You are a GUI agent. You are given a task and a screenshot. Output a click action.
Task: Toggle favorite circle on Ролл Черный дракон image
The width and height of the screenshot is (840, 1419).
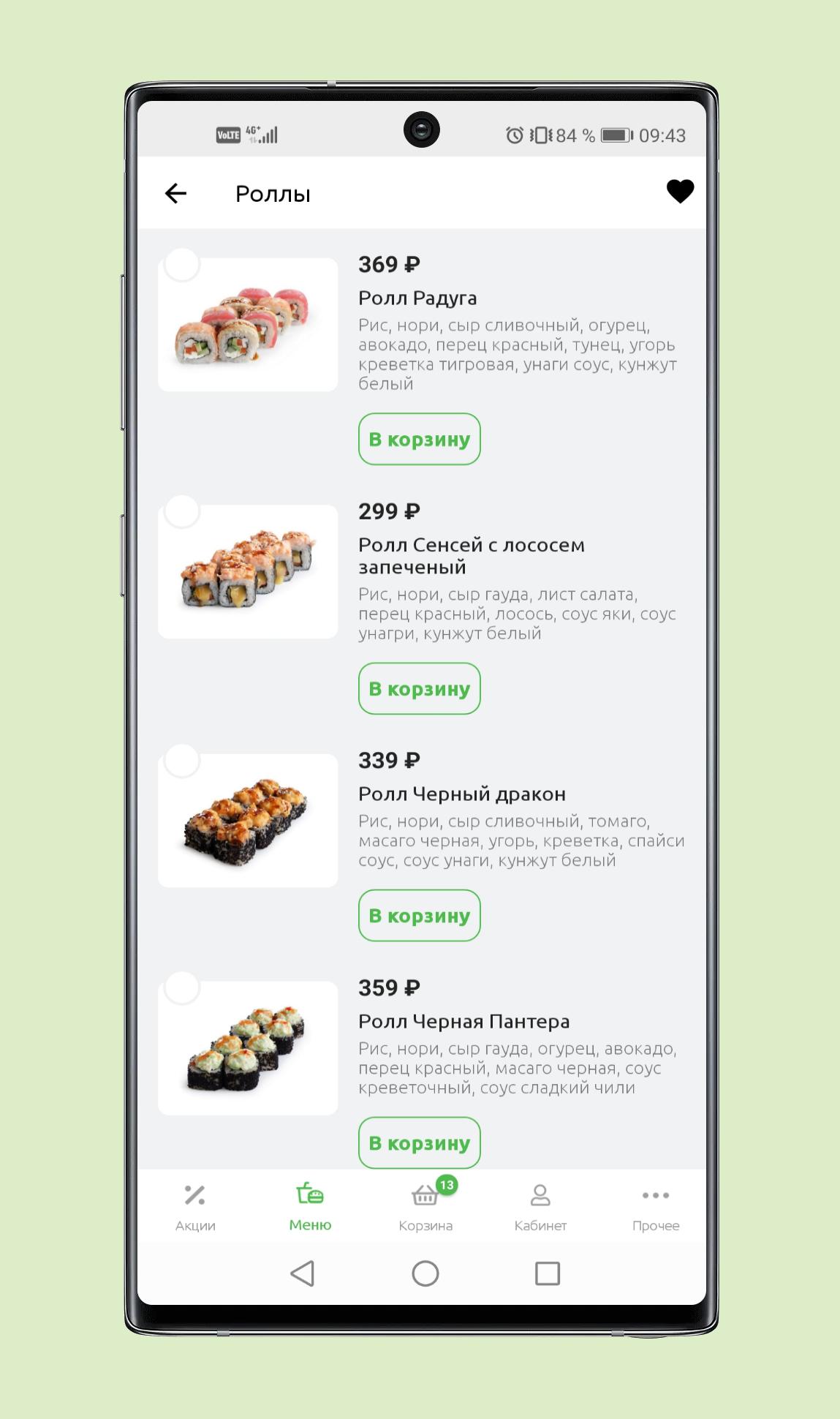[x=182, y=761]
